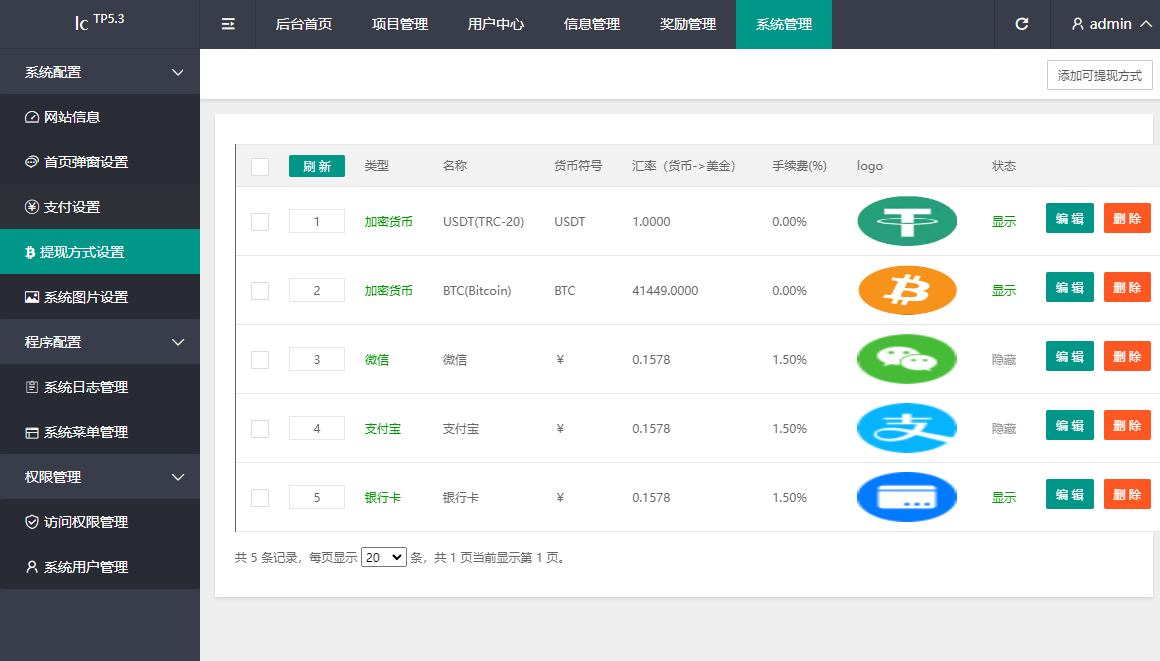Edit the 银行卡 withdrawal method

[x=1070, y=494]
